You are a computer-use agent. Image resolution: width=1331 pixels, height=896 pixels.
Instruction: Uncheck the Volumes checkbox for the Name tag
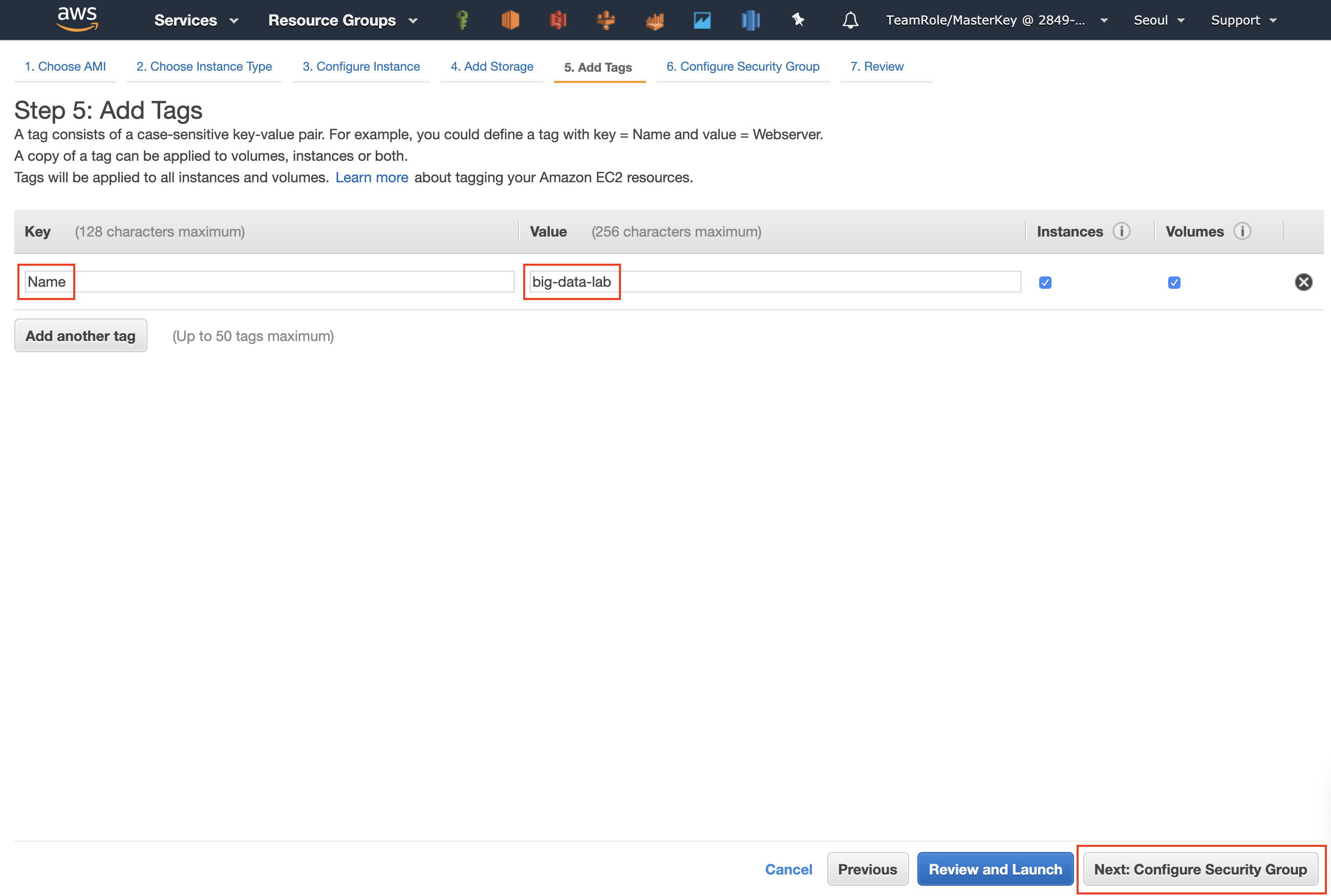1174,282
